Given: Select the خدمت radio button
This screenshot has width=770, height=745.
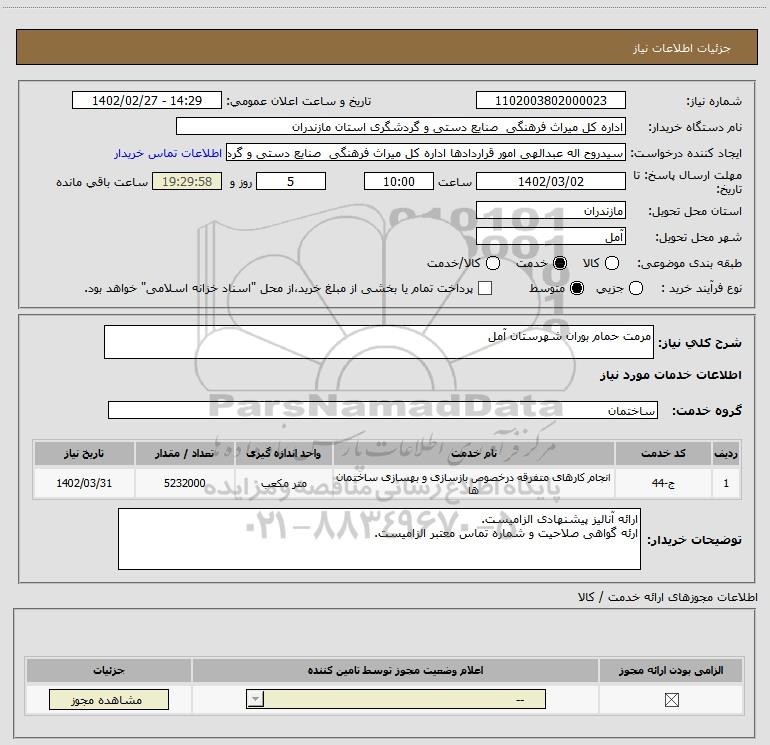Looking at the screenshot, I should pyautogui.click(x=560, y=263).
